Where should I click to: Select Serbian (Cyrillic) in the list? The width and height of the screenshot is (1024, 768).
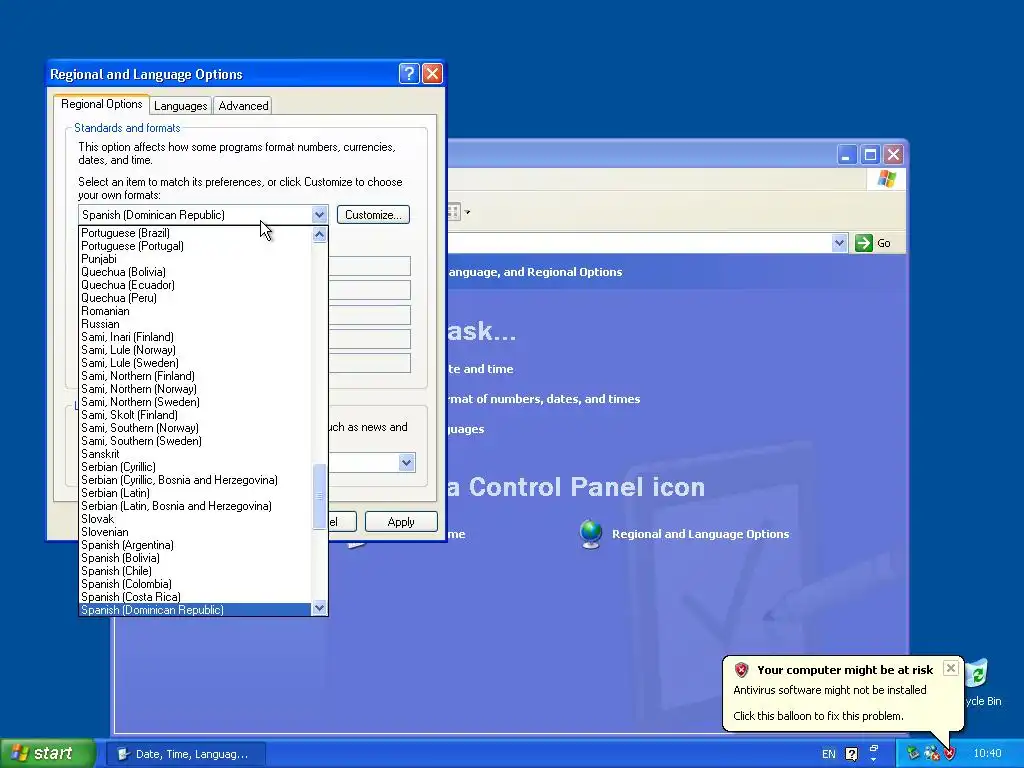[x=195, y=467]
